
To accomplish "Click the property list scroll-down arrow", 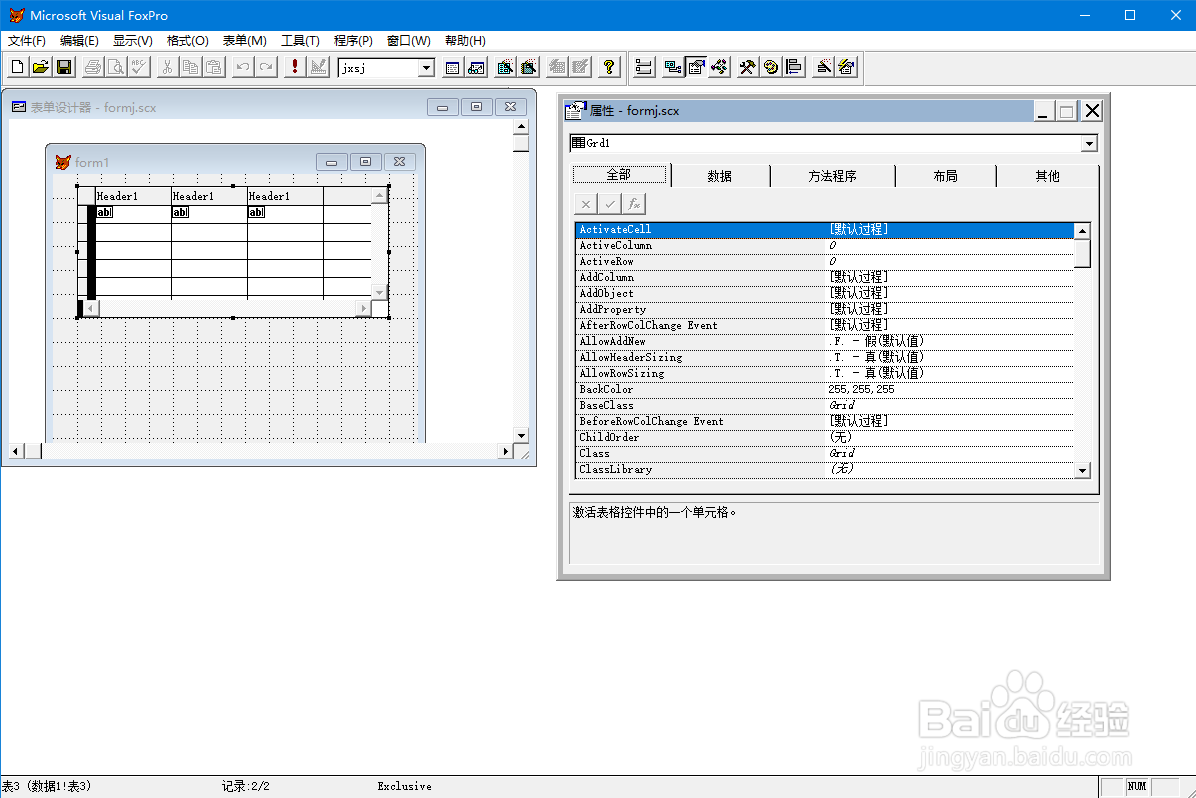I will click(1082, 471).
